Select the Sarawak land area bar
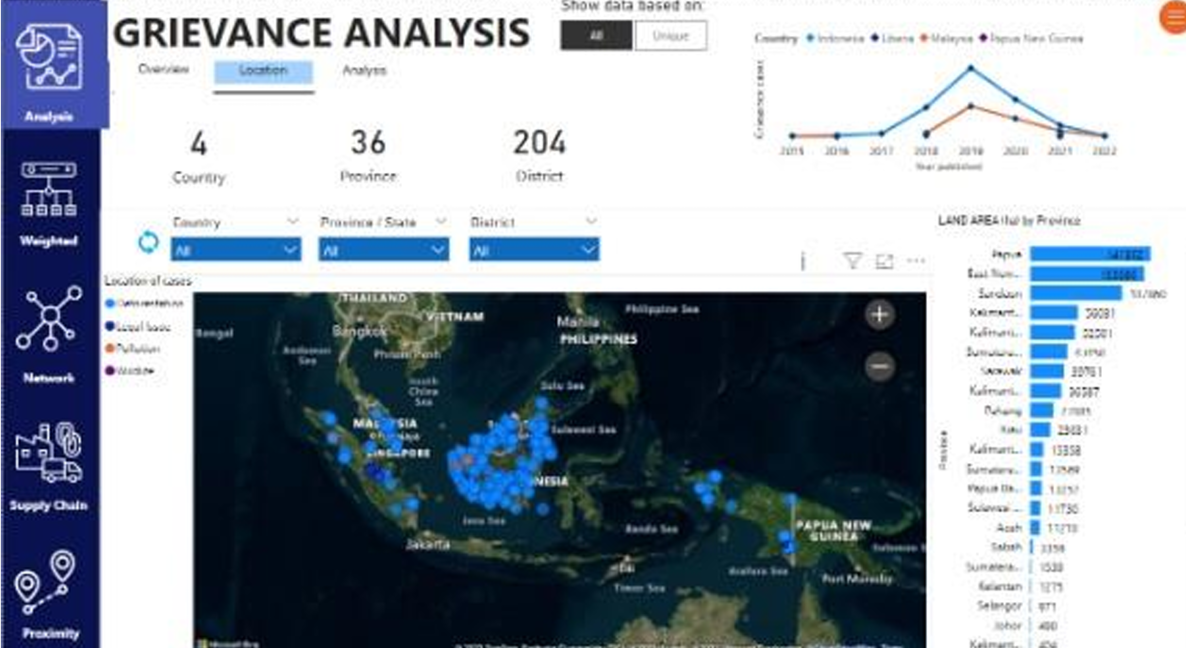1186x648 pixels. [1047, 371]
